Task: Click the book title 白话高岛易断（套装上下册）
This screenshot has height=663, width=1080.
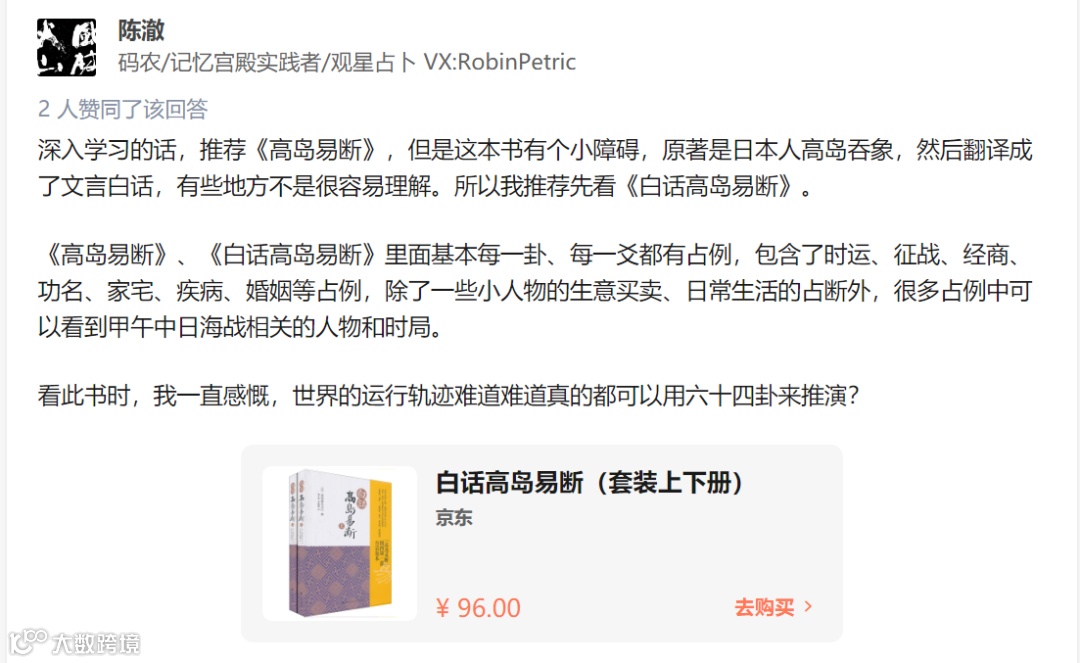Action: (589, 483)
